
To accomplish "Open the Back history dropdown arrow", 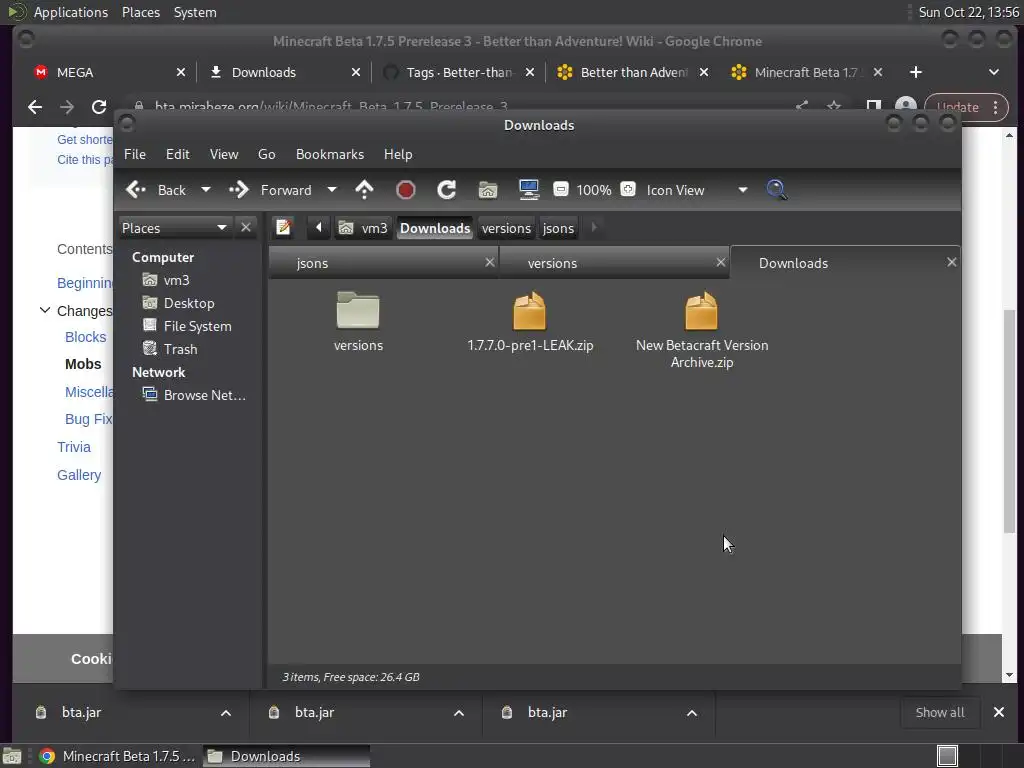I will 206,190.
